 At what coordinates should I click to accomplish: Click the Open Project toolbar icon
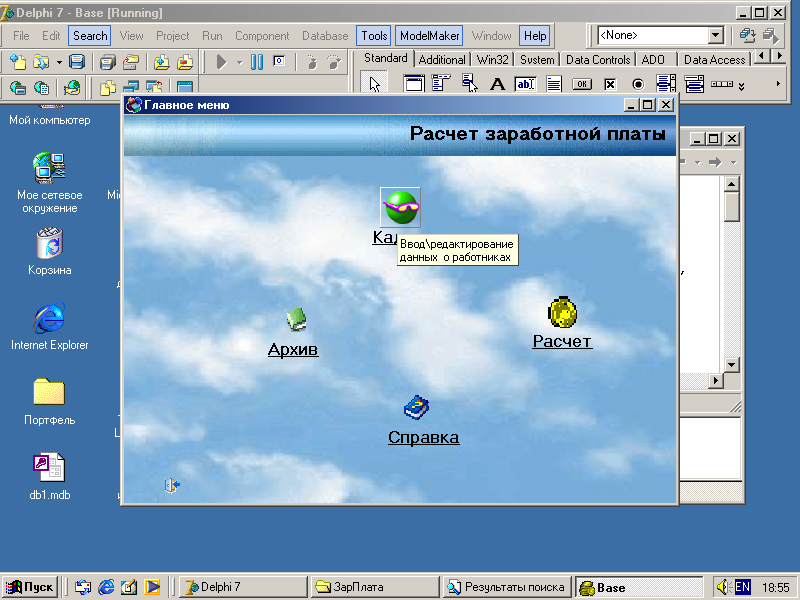click(131, 62)
